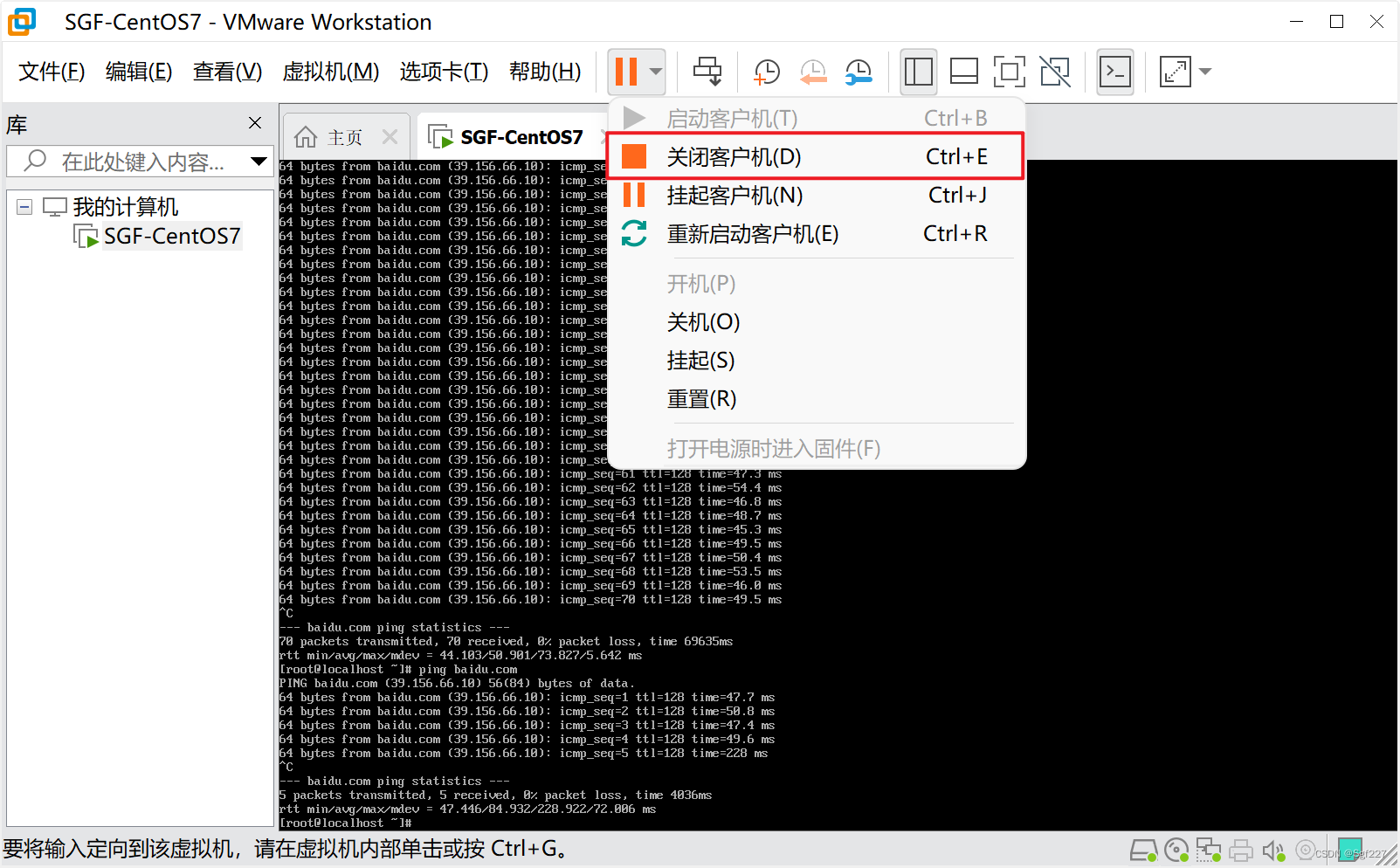This screenshot has height=868, width=1400.
Task: Open the power options dropdown arrow
Action: click(x=655, y=72)
